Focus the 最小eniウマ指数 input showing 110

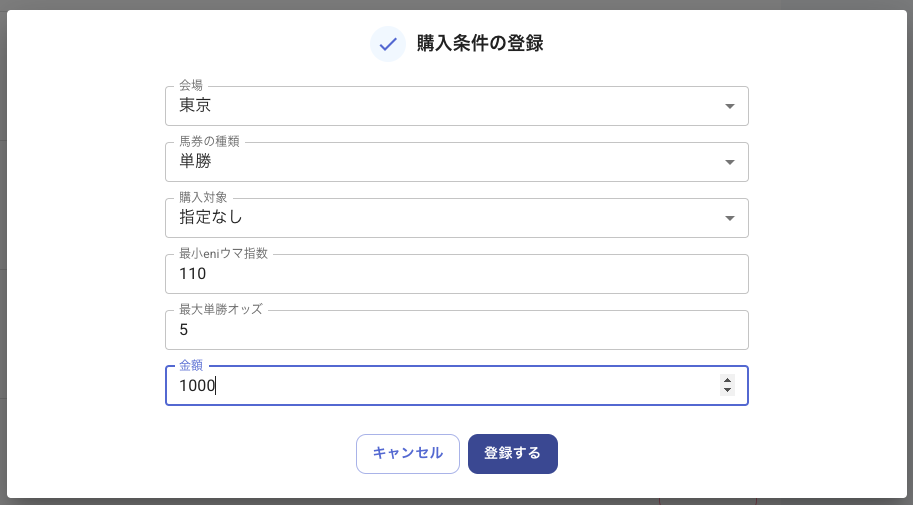(x=456, y=274)
